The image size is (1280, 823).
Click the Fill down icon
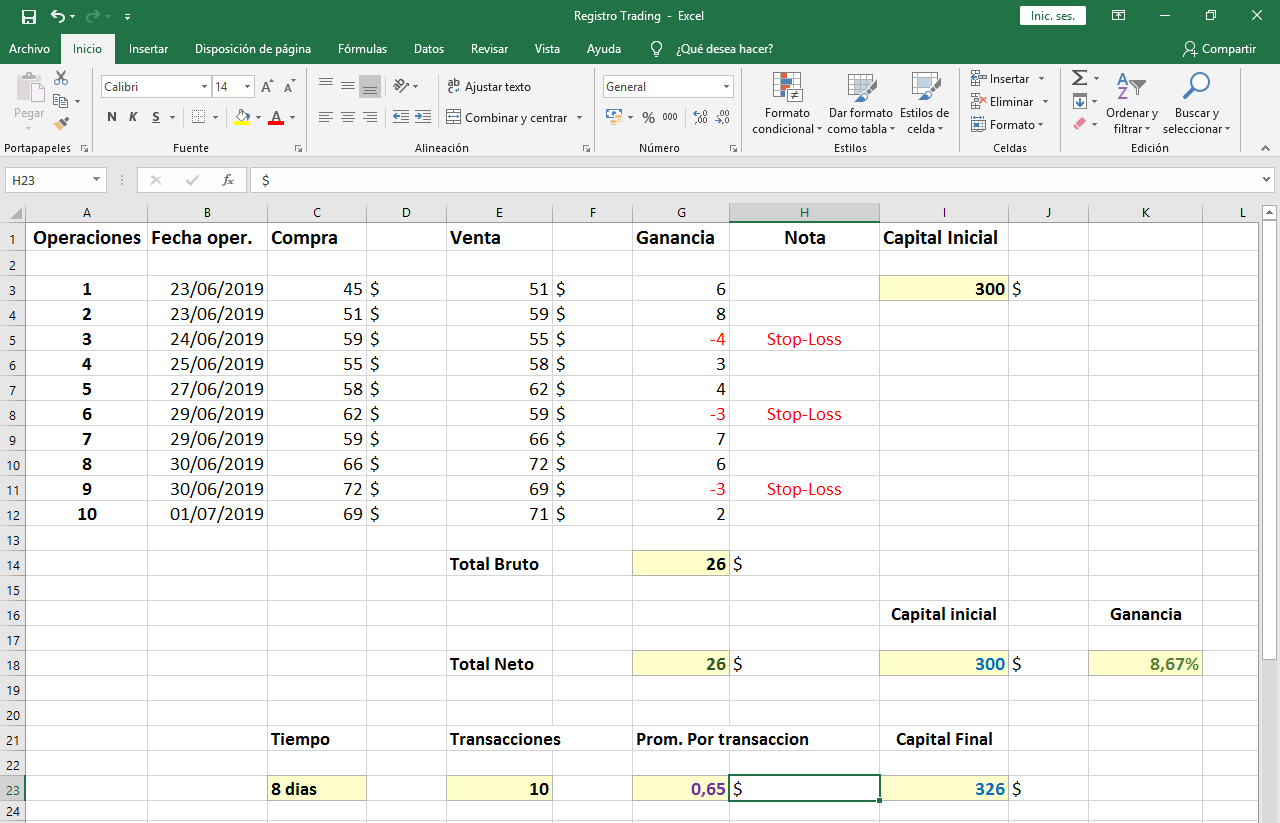[x=1079, y=101]
